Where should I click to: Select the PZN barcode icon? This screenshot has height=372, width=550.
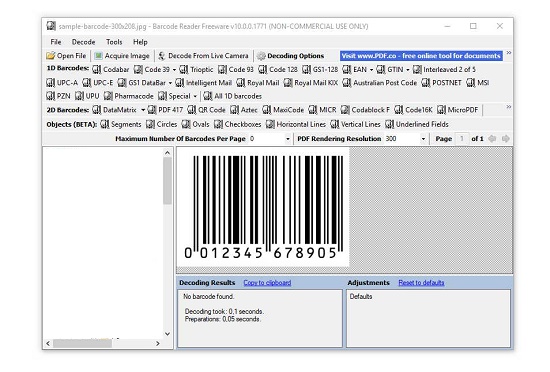51,96
